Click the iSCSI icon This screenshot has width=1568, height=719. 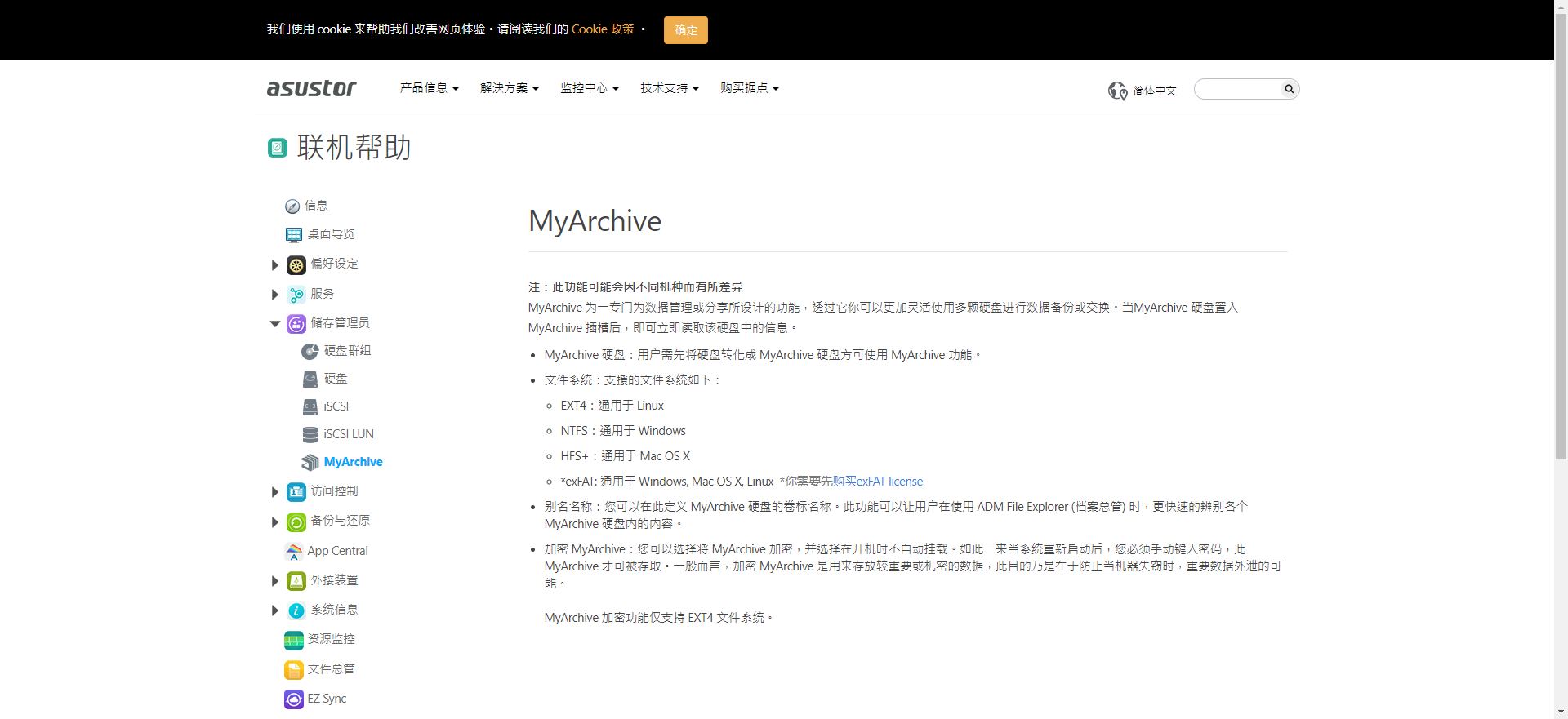pyautogui.click(x=310, y=407)
